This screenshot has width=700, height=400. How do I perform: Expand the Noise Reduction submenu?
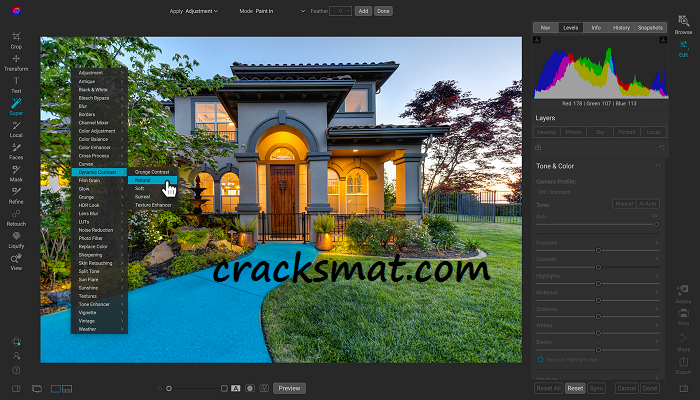99,230
